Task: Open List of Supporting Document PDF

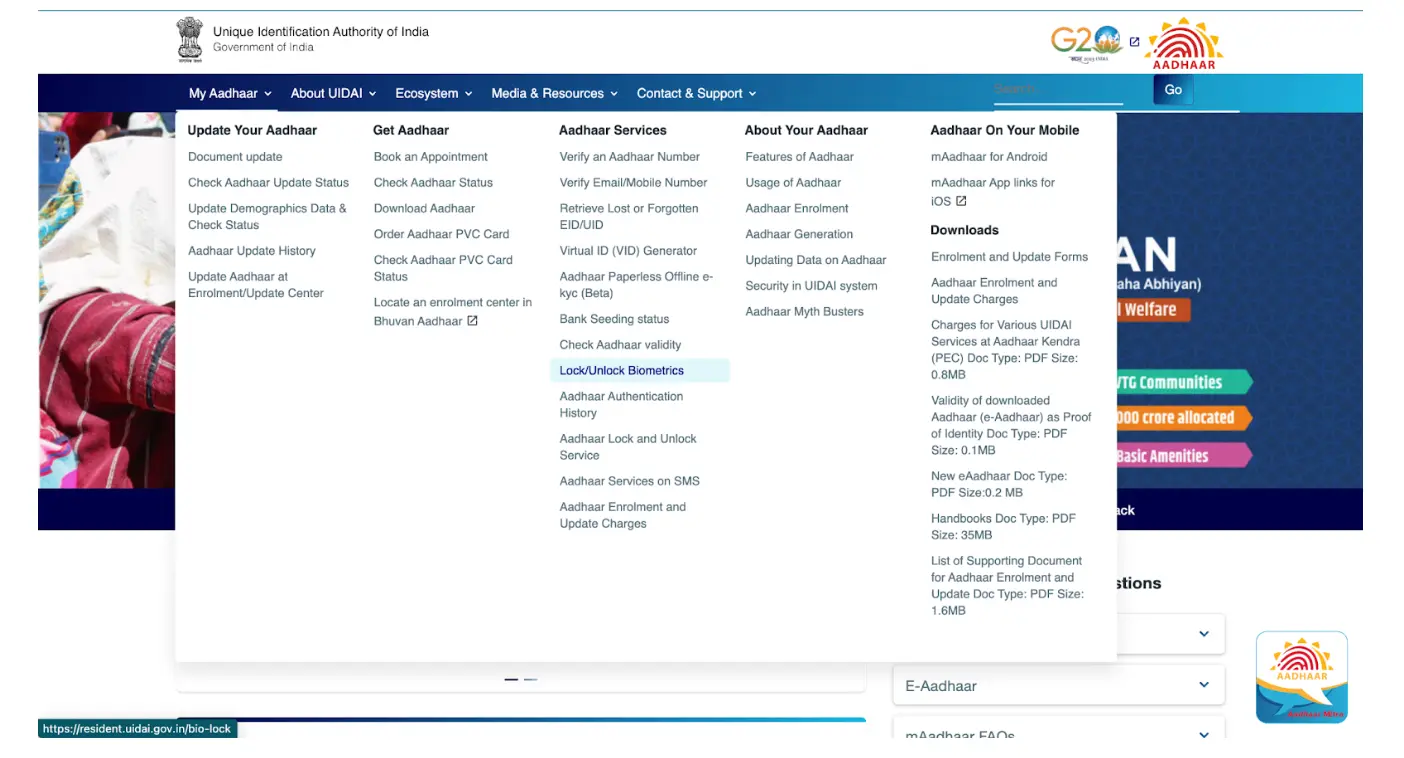Action: point(1007,586)
